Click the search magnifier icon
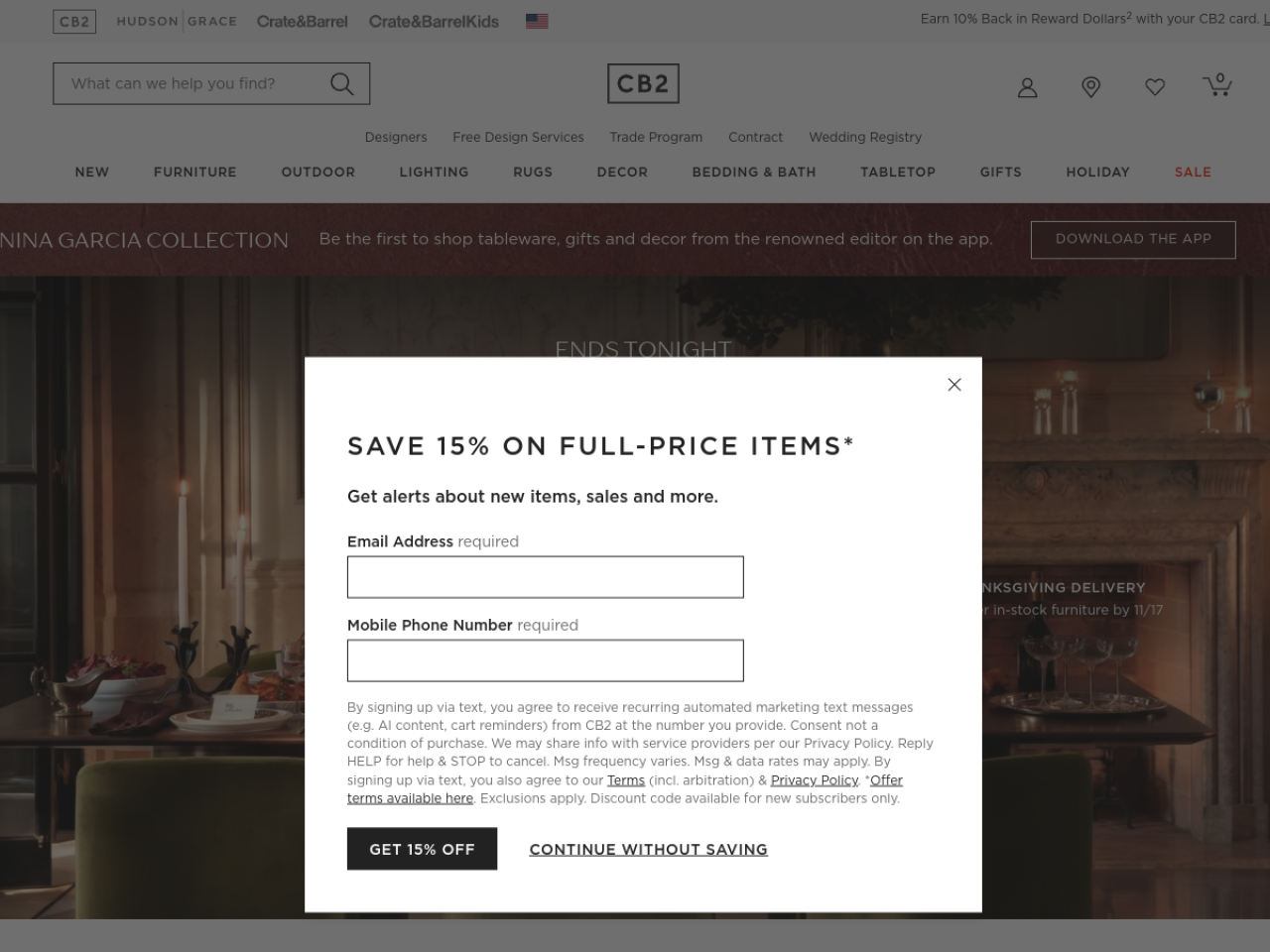This screenshot has width=1270, height=952. 341,84
